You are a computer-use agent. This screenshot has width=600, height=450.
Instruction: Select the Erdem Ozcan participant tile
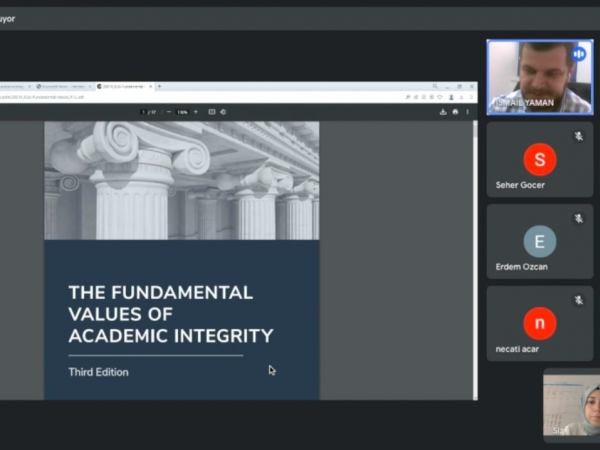[540, 241]
